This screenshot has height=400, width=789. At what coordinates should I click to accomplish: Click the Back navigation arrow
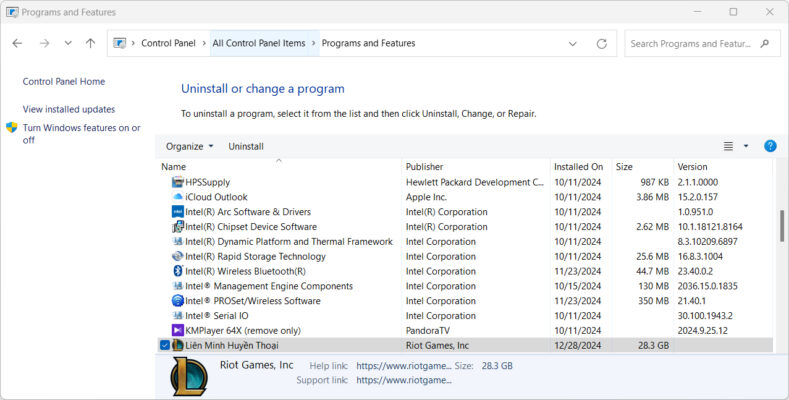click(17, 44)
